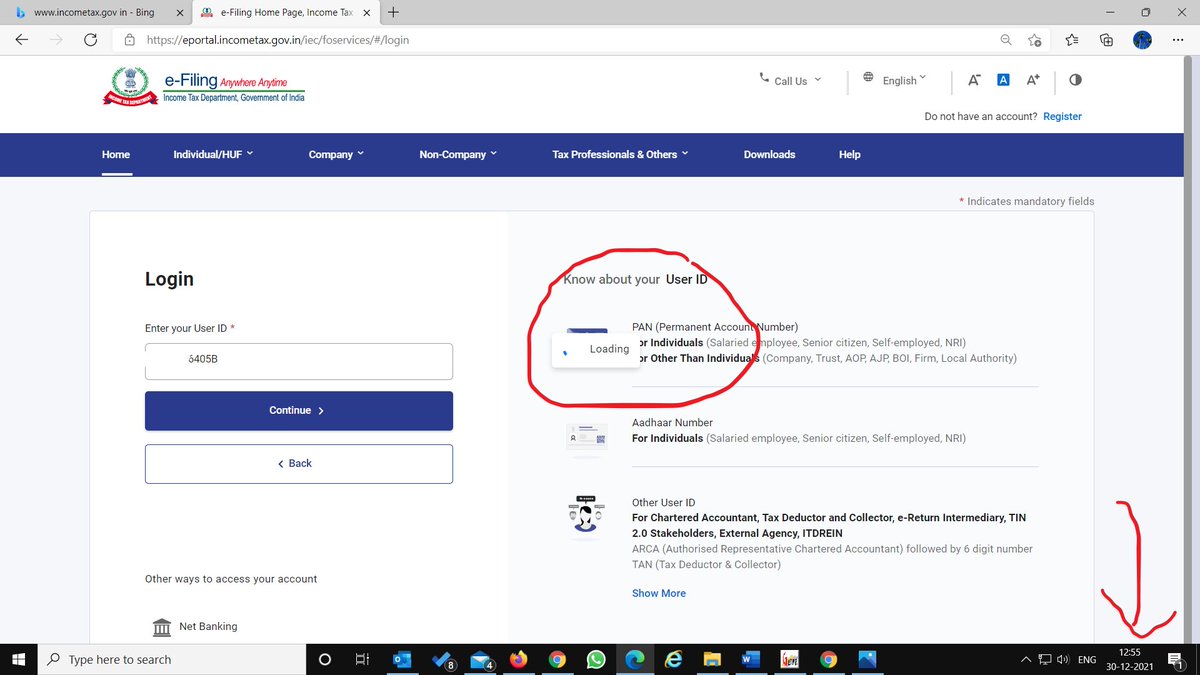Open Word from the taskbar
The height and width of the screenshot is (675, 1200).
coord(751,659)
